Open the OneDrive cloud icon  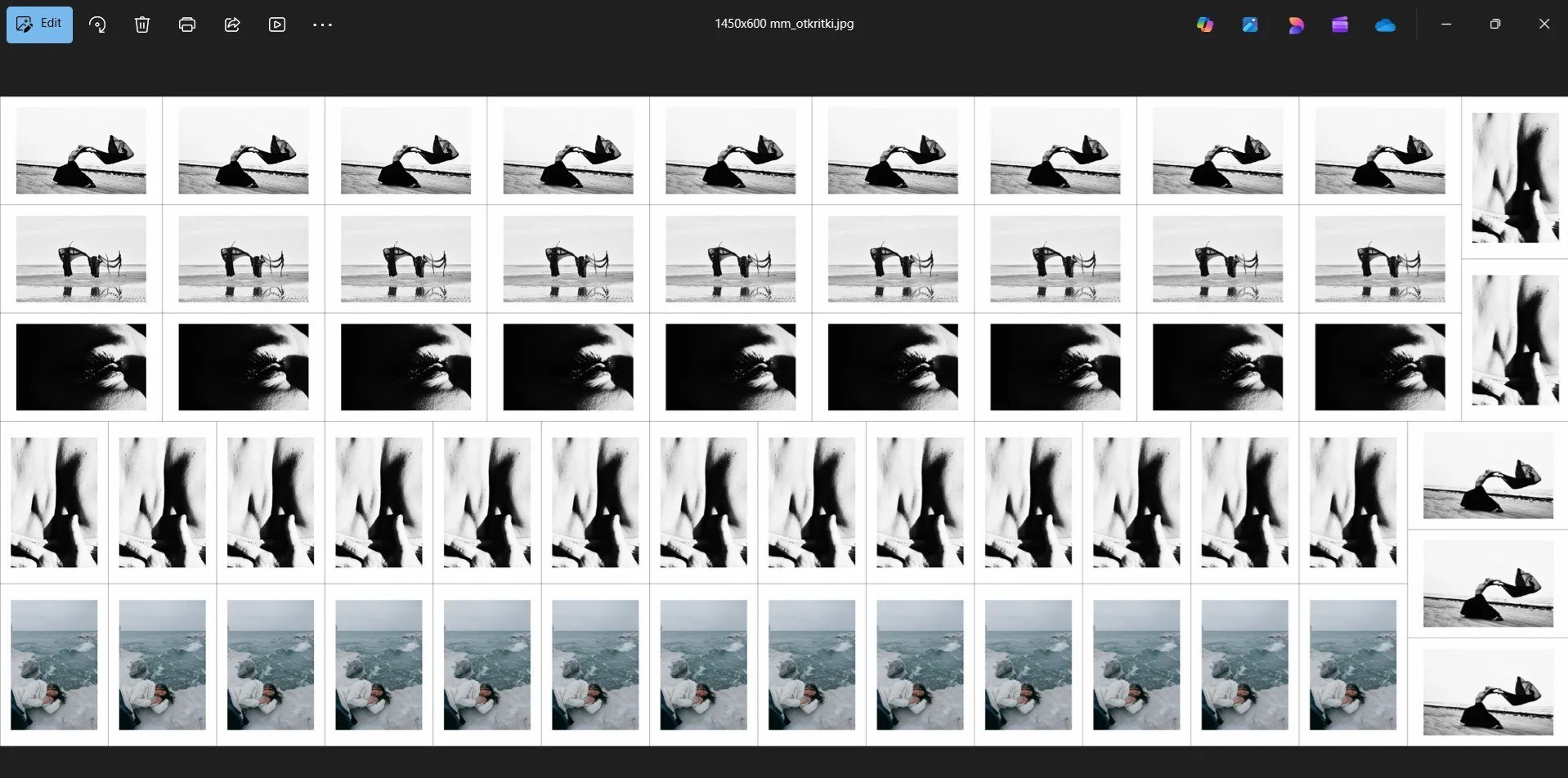(1386, 25)
